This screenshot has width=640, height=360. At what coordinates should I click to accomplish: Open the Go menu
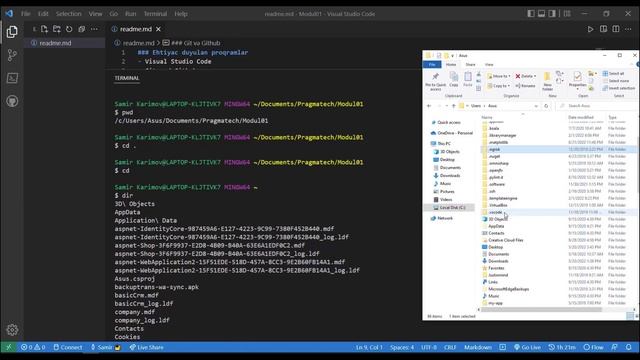pos(113,13)
